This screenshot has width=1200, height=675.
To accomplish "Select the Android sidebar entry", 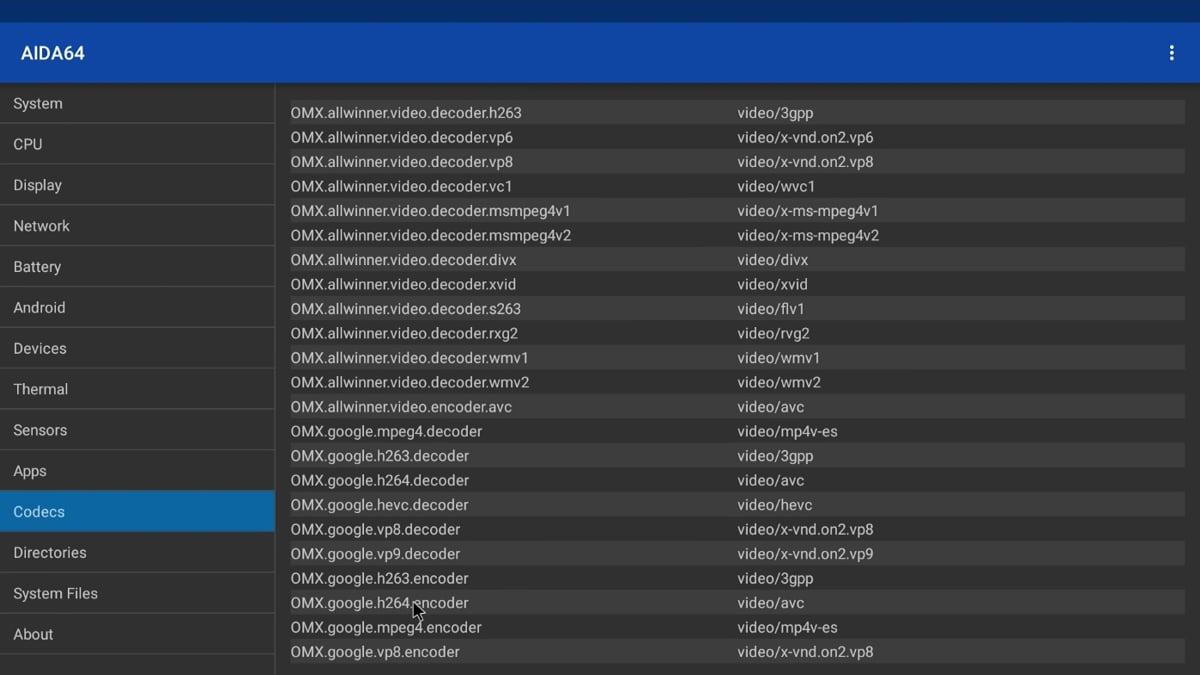I will pos(137,308).
